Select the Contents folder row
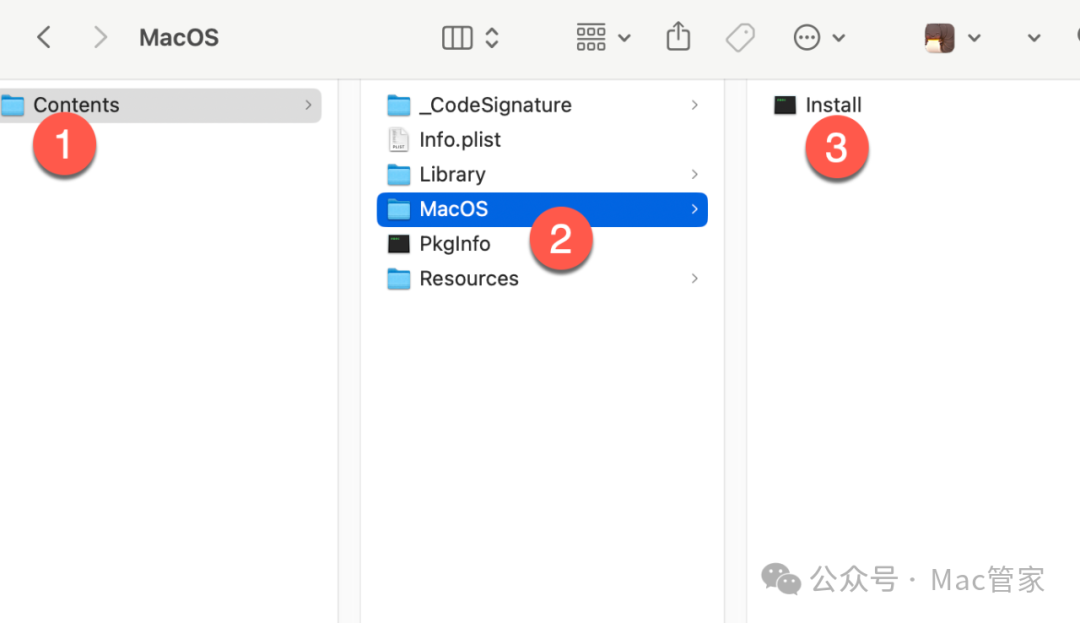1080x623 pixels. (x=160, y=105)
